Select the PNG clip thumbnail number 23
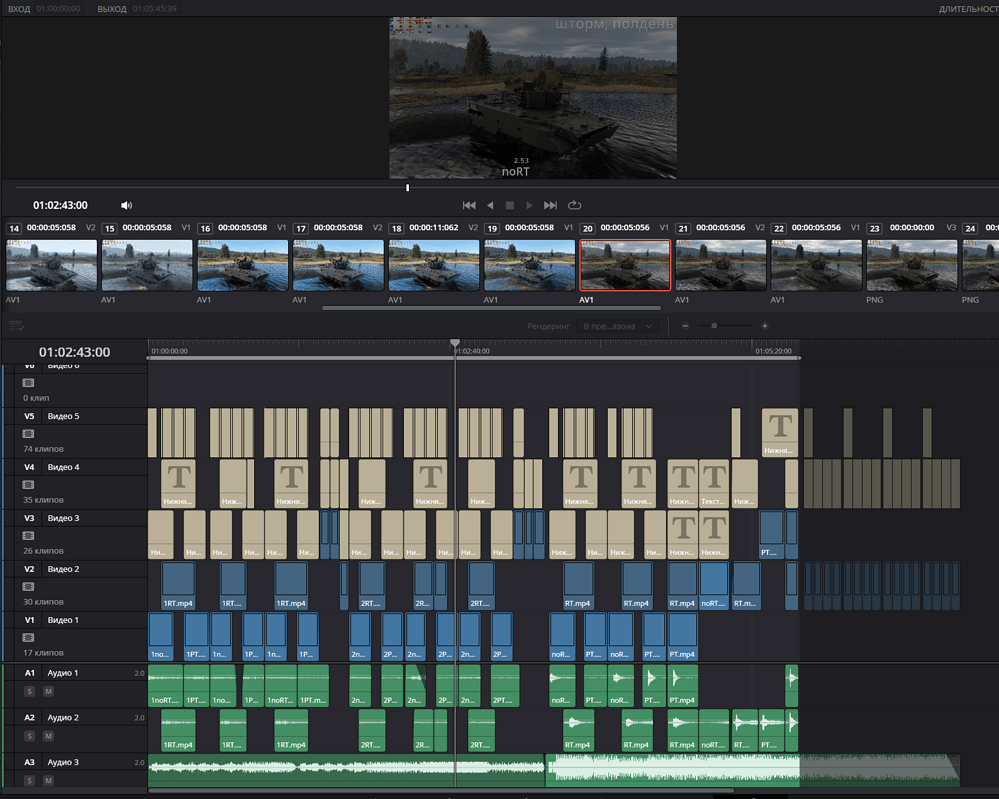 click(x=912, y=265)
